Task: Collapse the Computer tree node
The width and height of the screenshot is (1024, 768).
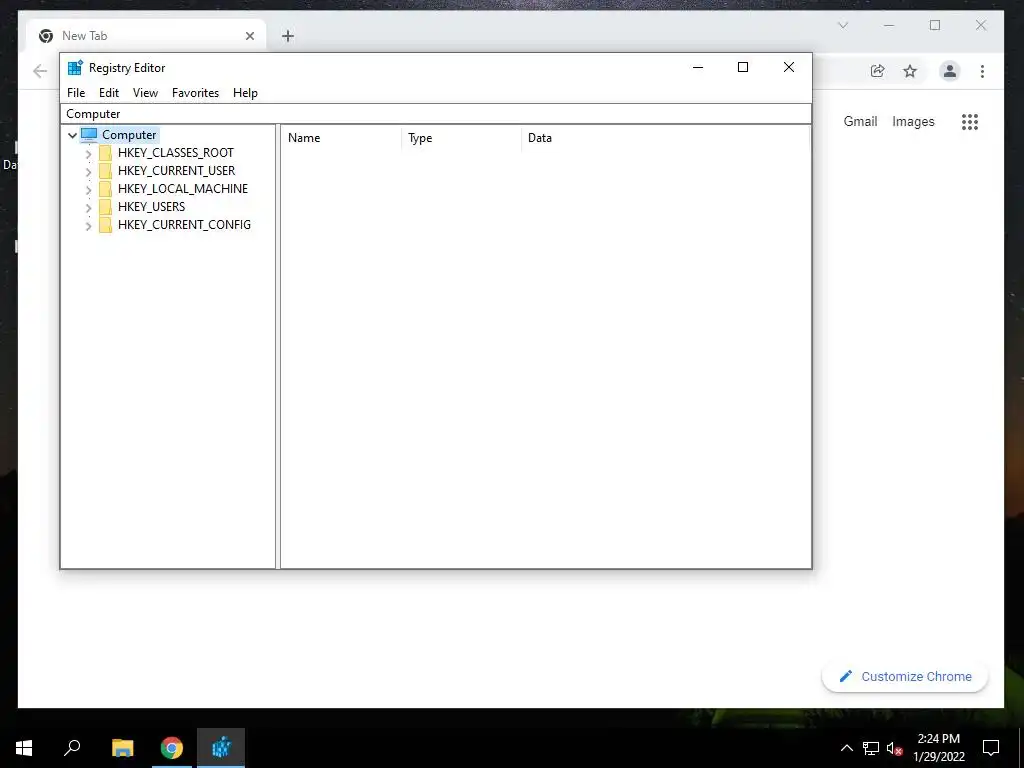Action: coord(72,135)
